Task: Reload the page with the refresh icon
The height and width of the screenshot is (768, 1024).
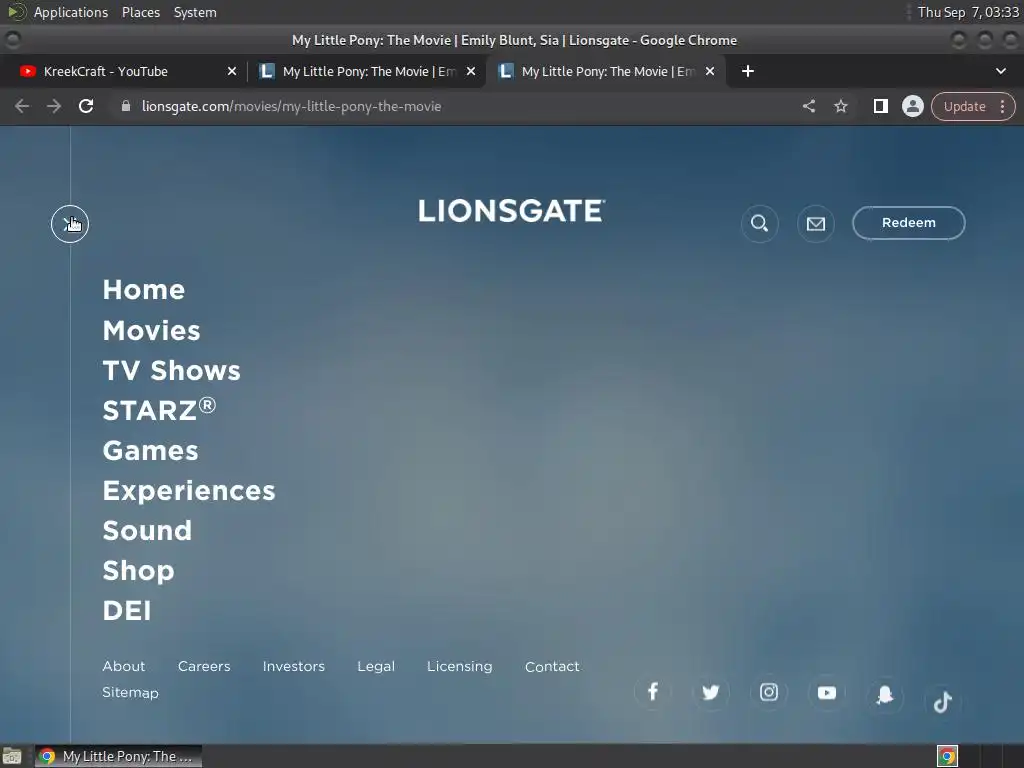Action: (86, 106)
